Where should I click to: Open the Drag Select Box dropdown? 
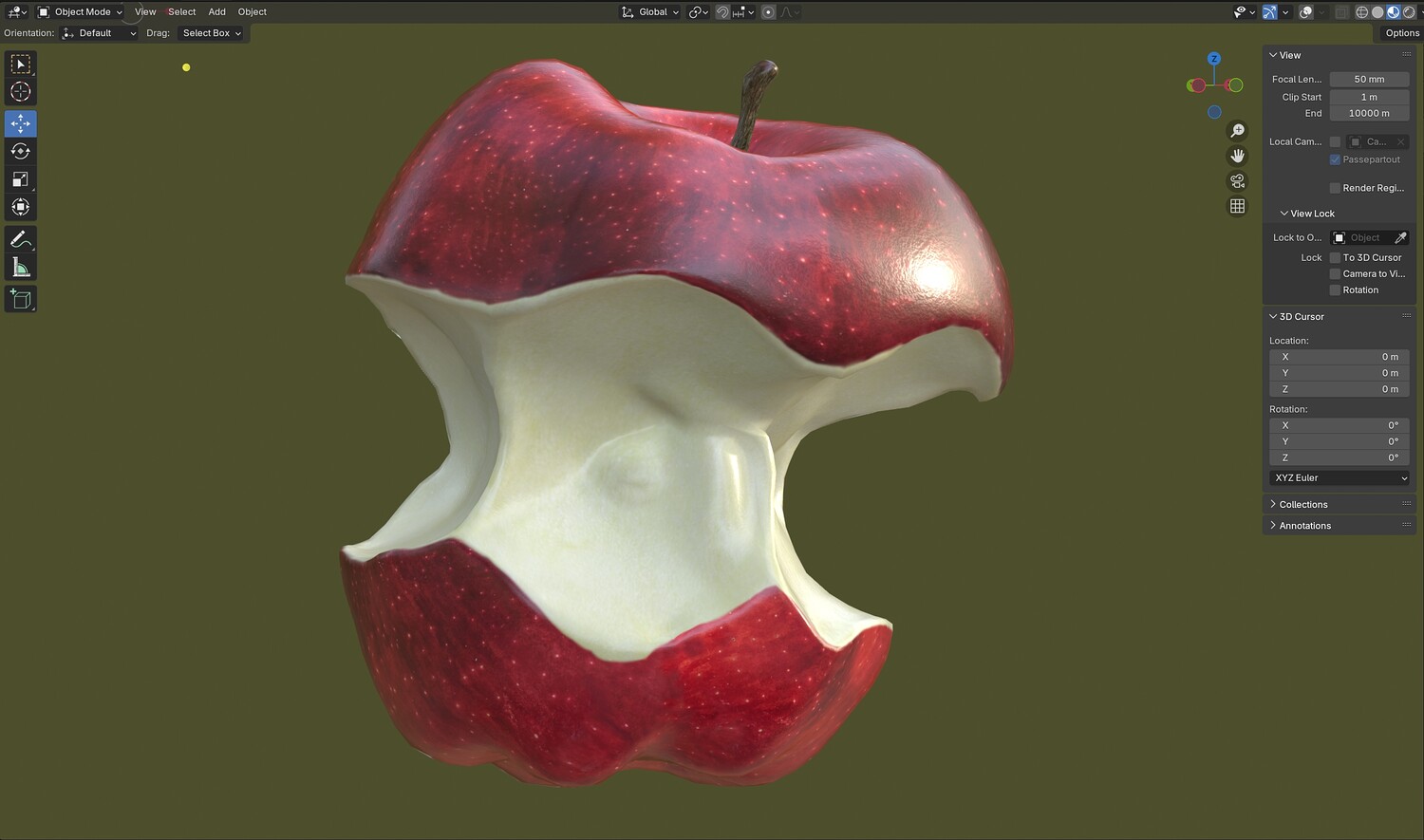[x=211, y=33]
